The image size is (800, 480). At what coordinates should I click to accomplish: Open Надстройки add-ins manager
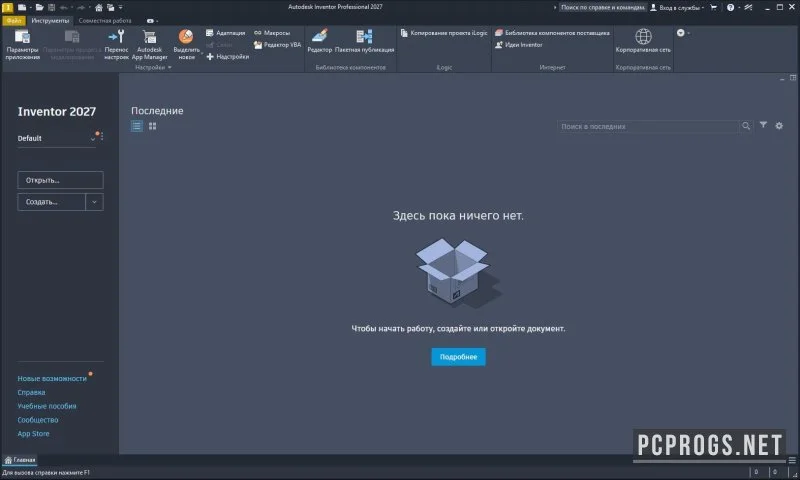click(x=228, y=57)
